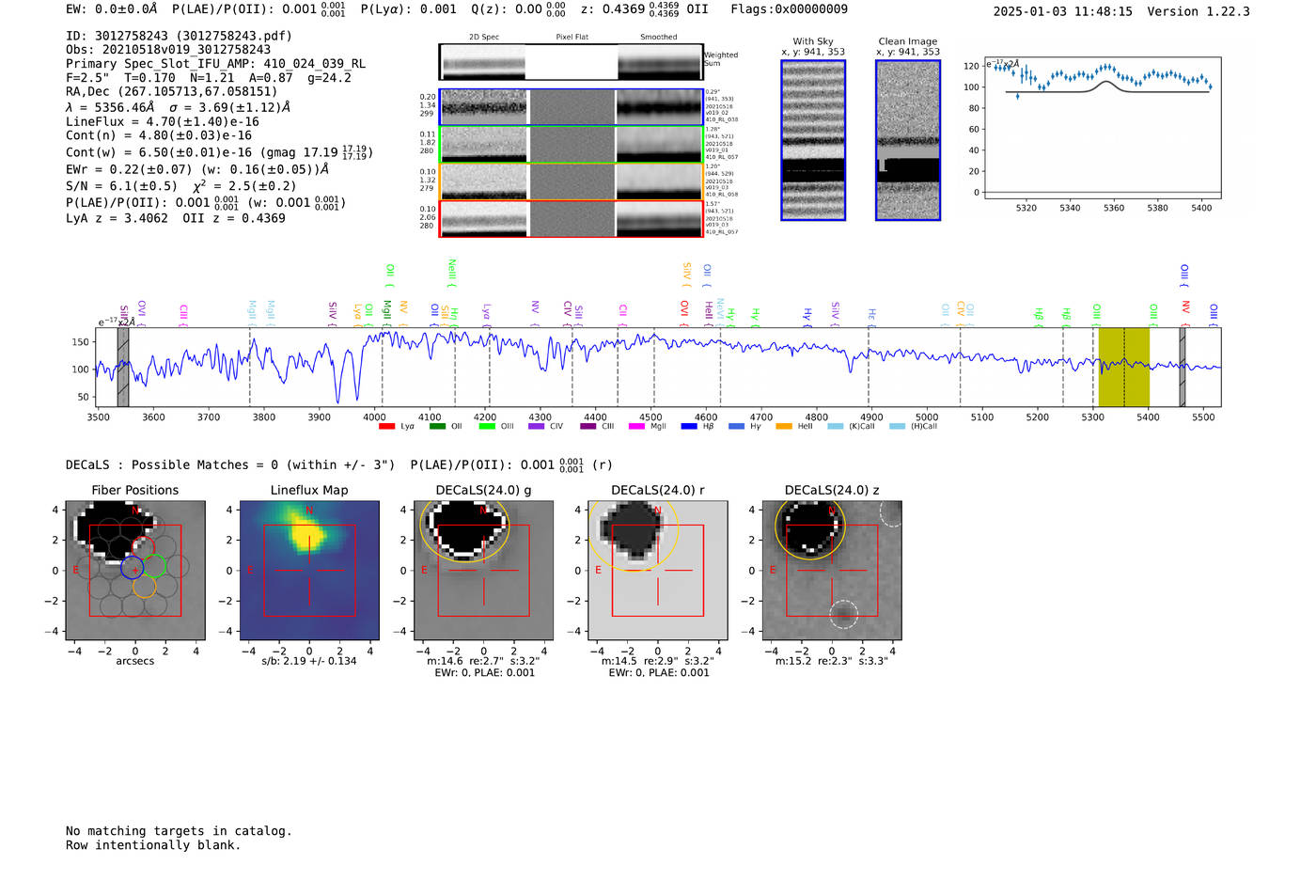The width and height of the screenshot is (1316, 896).
Task: Click the 'EWr = 0.22(±0.07)' line
Action: point(198,169)
